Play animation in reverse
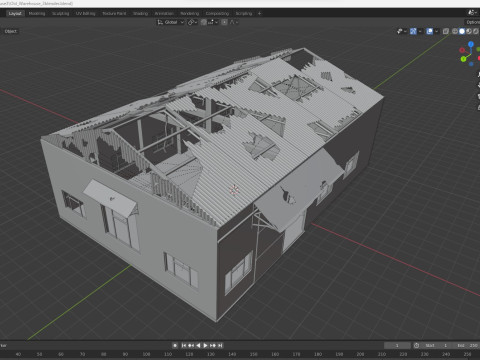 tap(198, 345)
